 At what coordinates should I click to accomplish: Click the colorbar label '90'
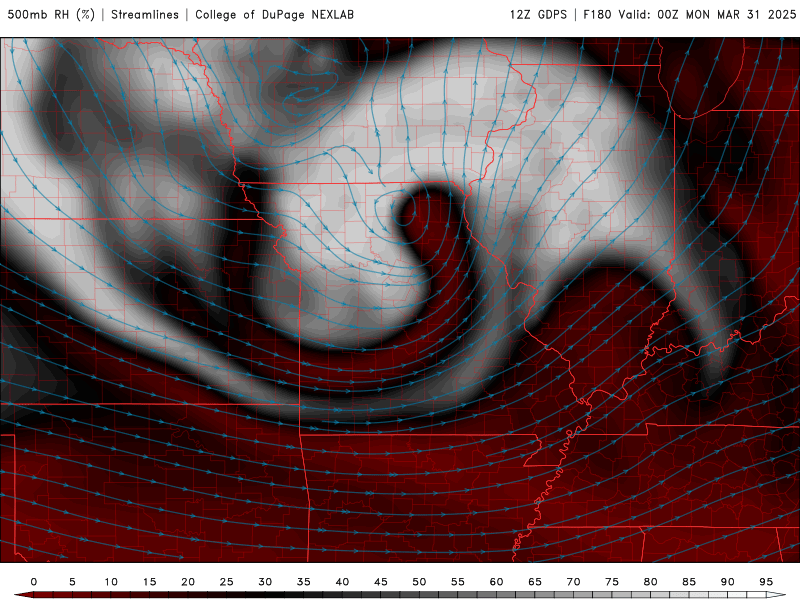click(728, 582)
